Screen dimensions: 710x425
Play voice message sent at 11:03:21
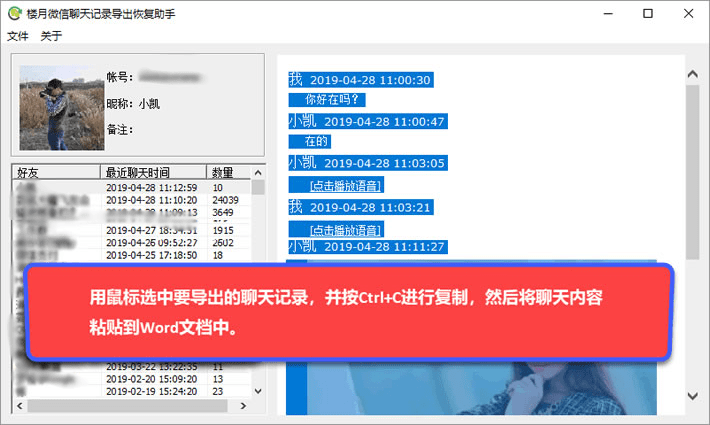coord(345,230)
